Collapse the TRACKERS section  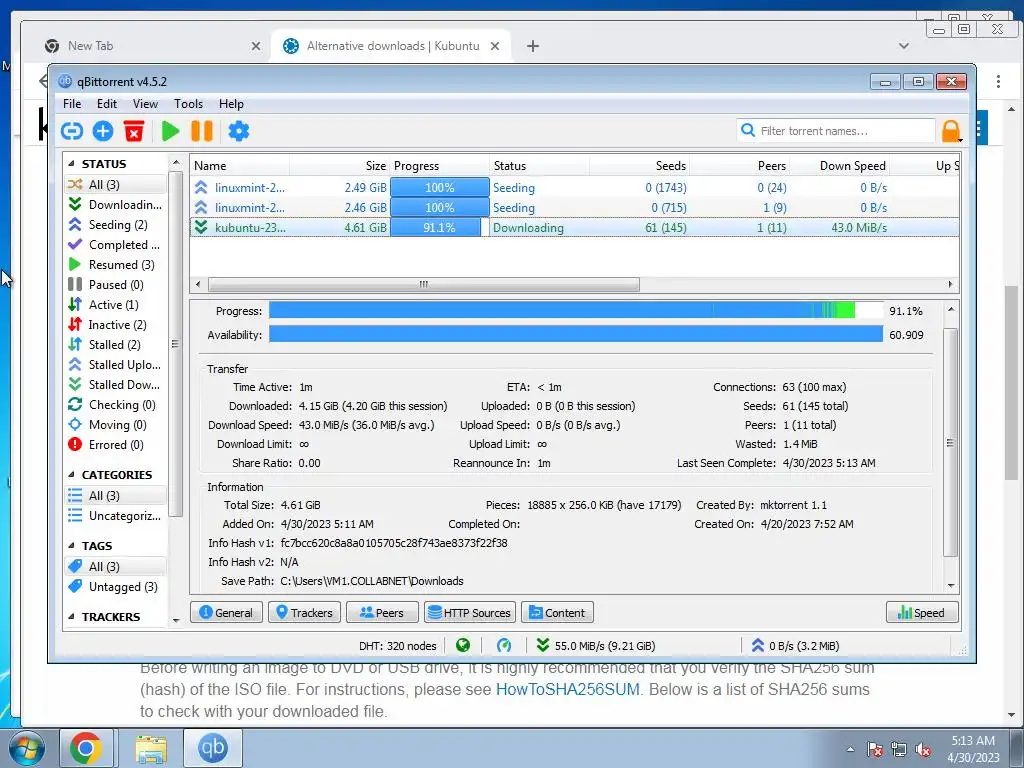[71, 617]
